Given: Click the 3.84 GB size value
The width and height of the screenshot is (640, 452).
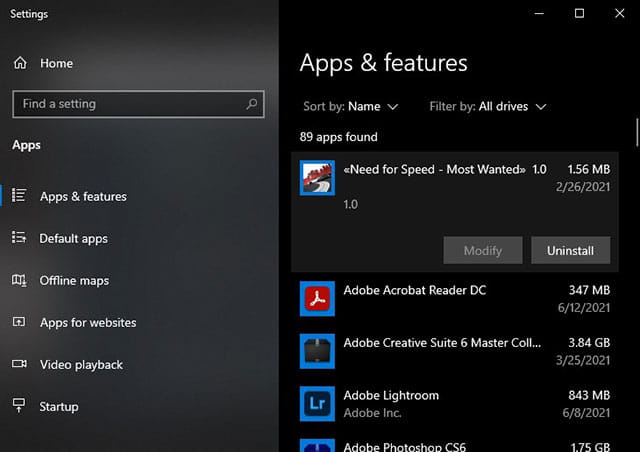Looking at the screenshot, I should (x=589, y=343).
